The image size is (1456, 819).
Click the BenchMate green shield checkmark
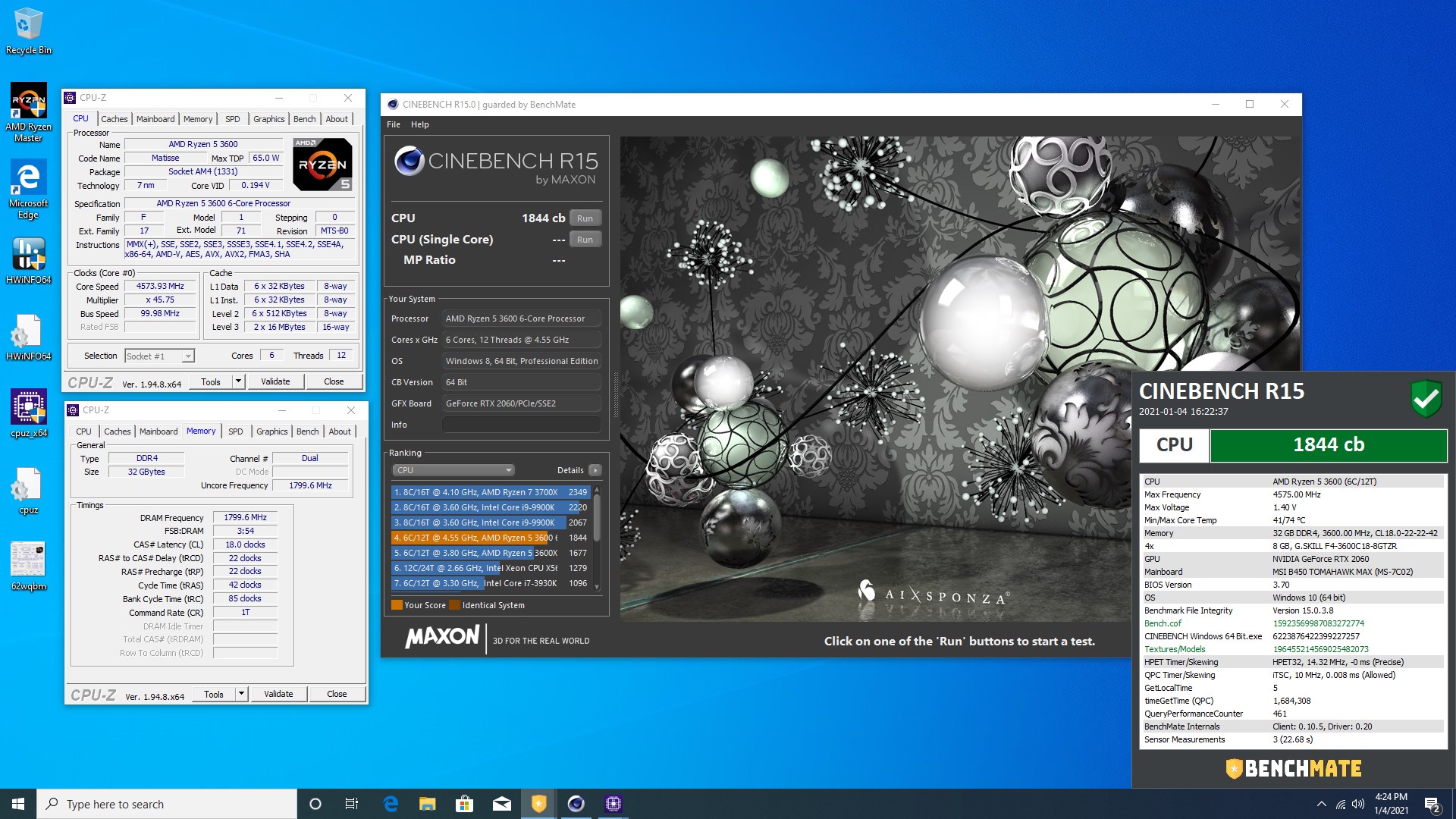click(1426, 397)
